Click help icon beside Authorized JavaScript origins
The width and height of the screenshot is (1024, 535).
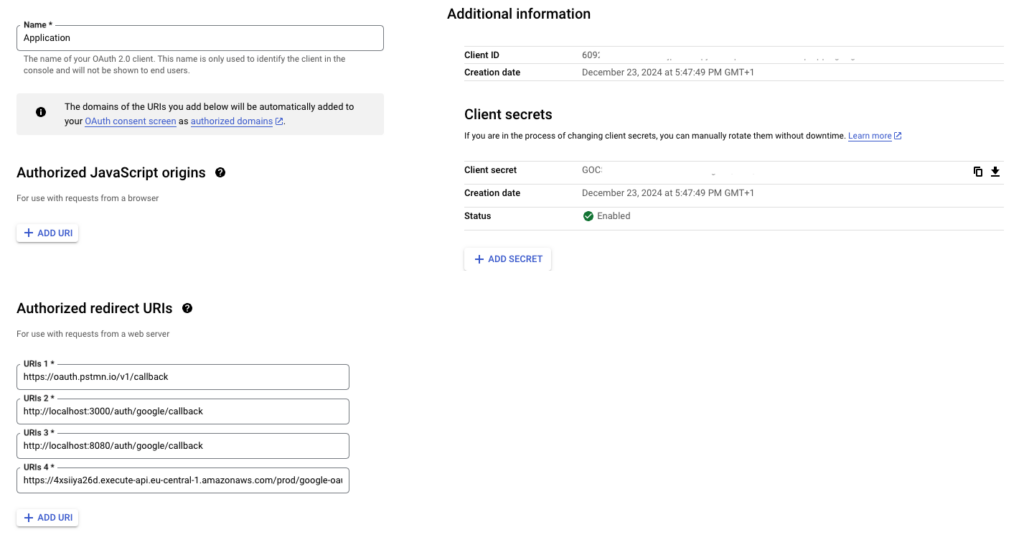pos(220,173)
